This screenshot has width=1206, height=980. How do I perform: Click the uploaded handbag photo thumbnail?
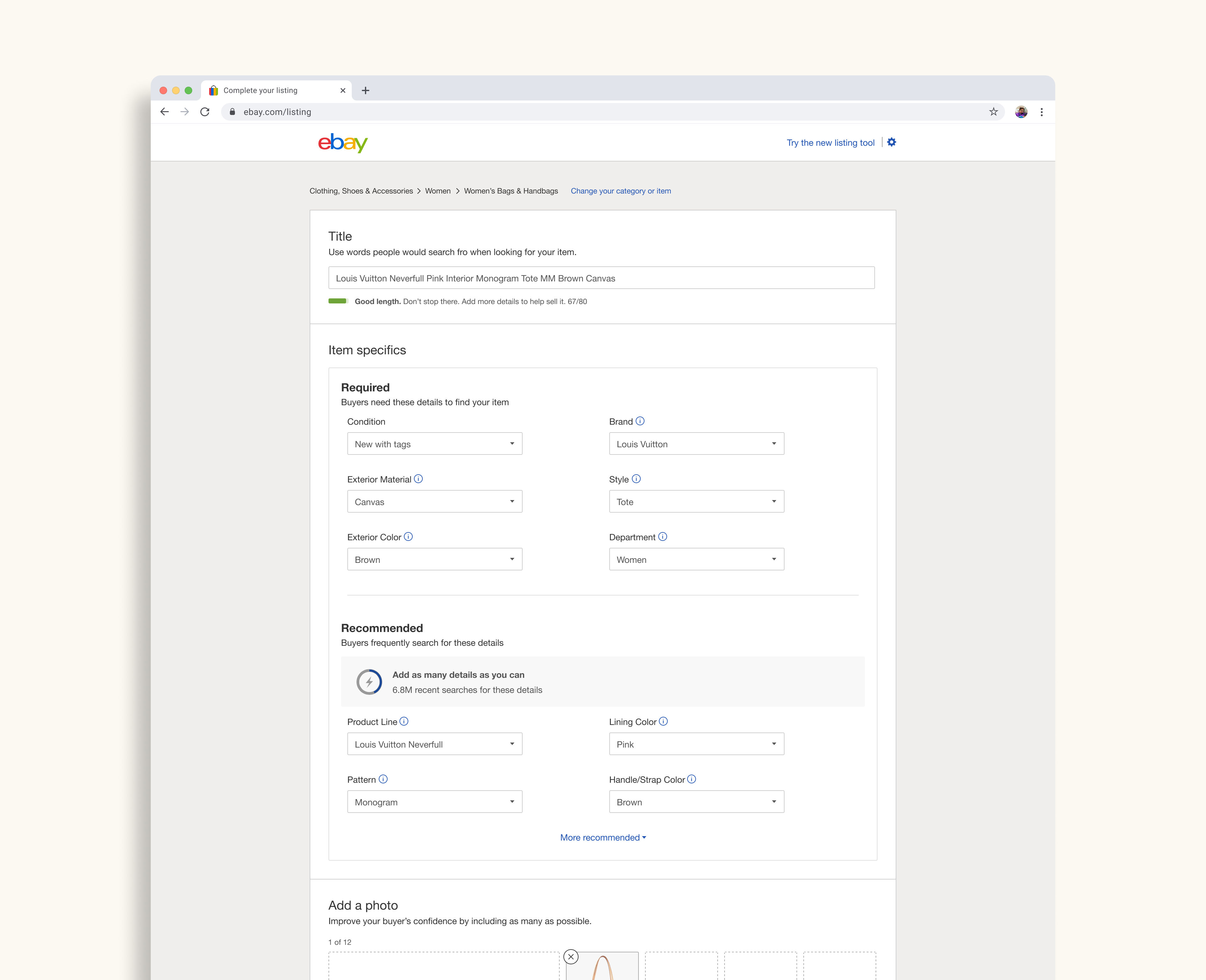point(602,966)
